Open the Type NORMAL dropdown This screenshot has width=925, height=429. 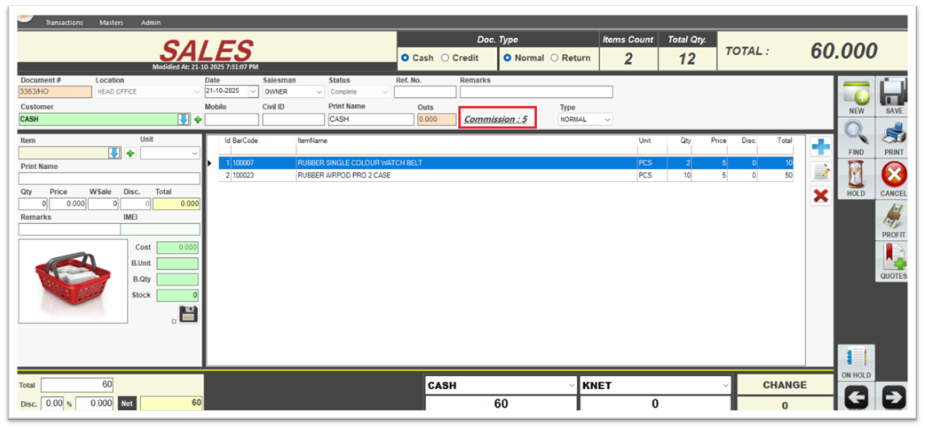click(x=608, y=119)
